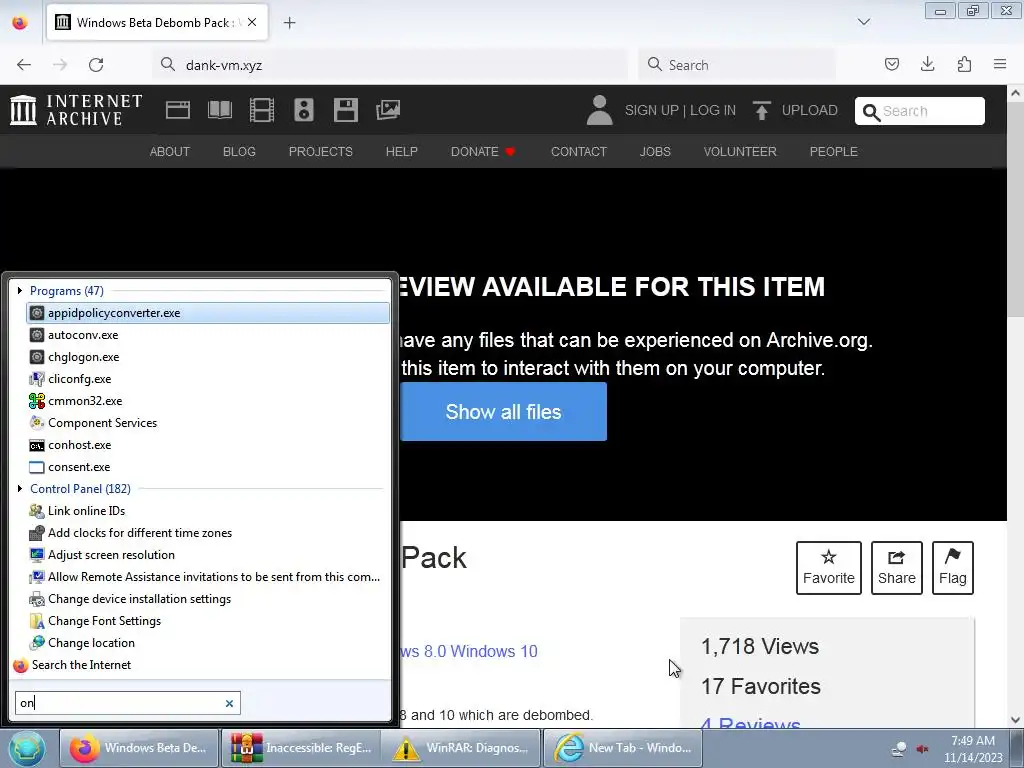This screenshot has height=768, width=1024.
Task: Launch appidpolicyconverter.exe from results
Action: 208,313
